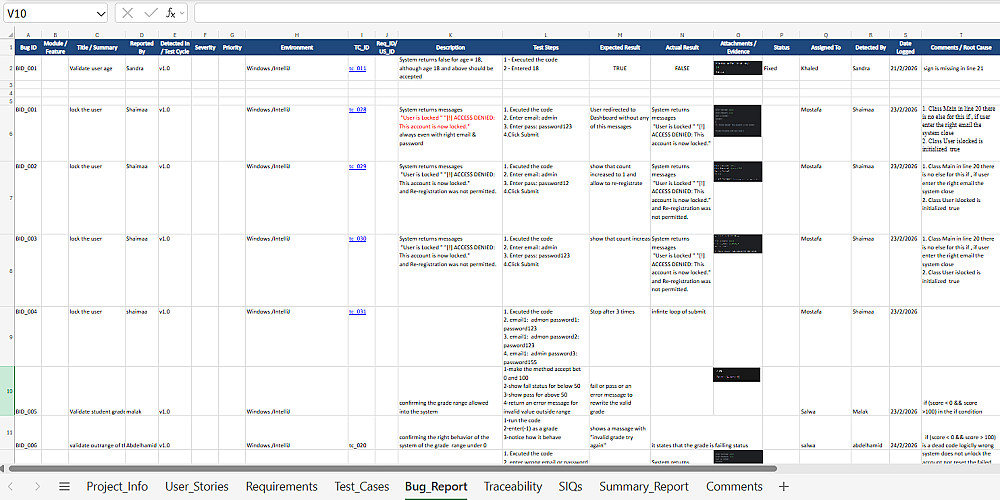Select column A header
The height and width of the screenshot is (500, 1000).
click(28, 34)
